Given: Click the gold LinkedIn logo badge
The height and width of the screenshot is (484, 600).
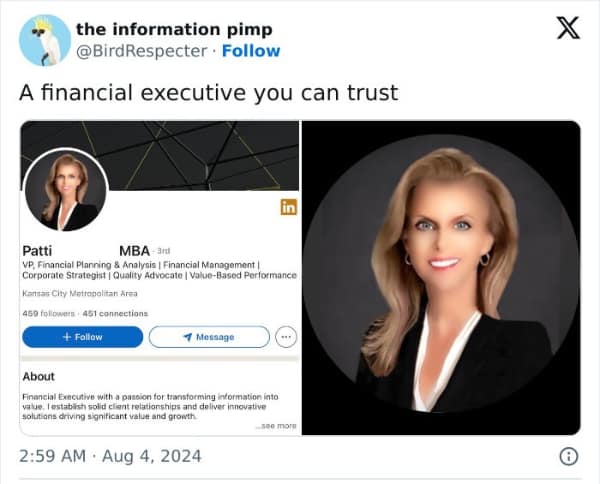Looking at the screenshot, I should click(289, 207).
